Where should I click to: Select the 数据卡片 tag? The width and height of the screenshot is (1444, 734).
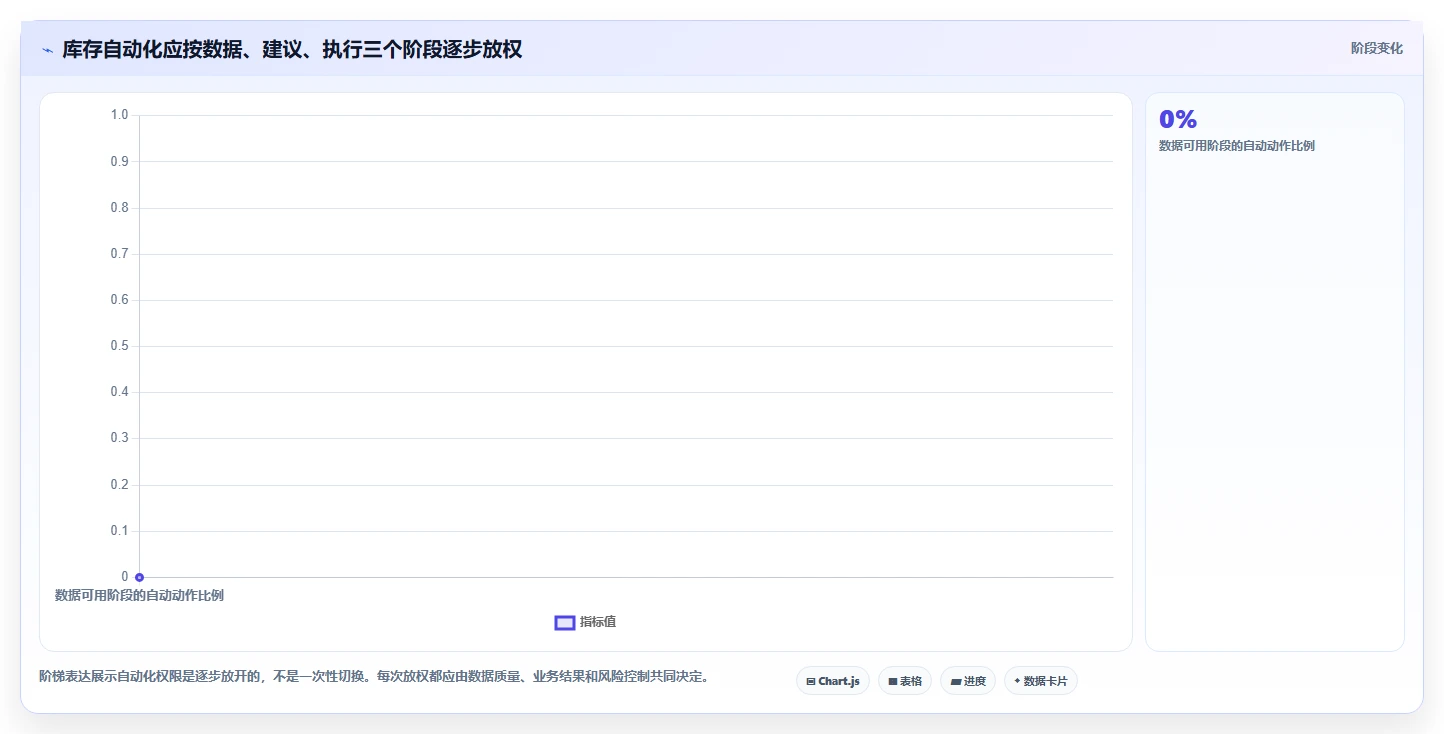point(1041,681)
